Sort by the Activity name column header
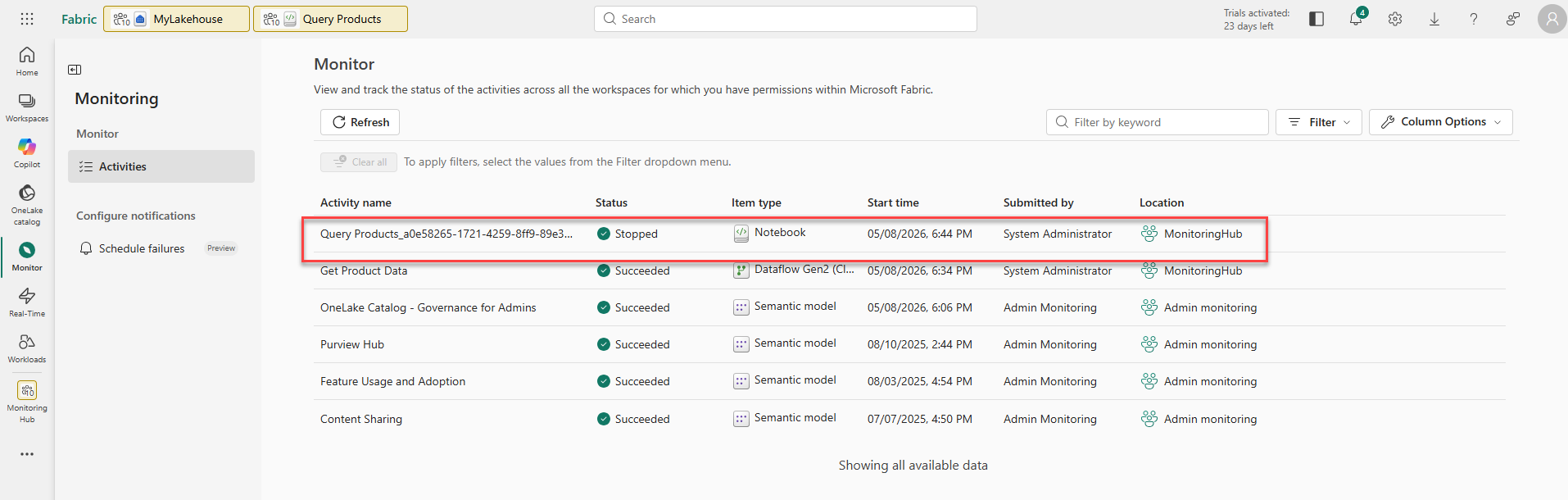This screenshot has width=1568, height=500. [356, 202]
